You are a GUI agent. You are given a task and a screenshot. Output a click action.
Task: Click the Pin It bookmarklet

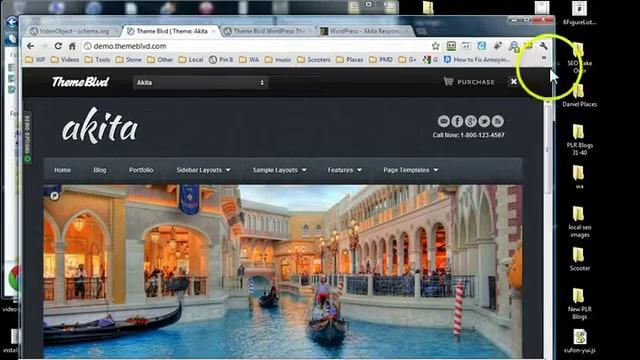(221, 60)
